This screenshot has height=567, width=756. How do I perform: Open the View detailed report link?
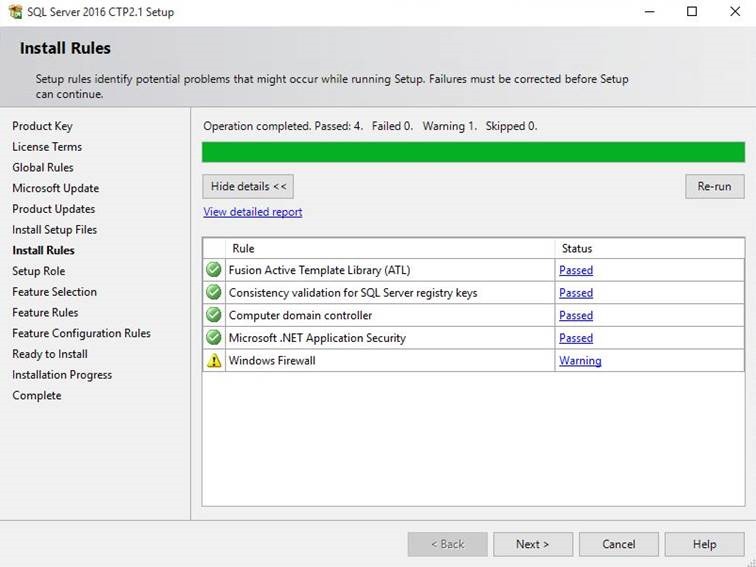253,212
